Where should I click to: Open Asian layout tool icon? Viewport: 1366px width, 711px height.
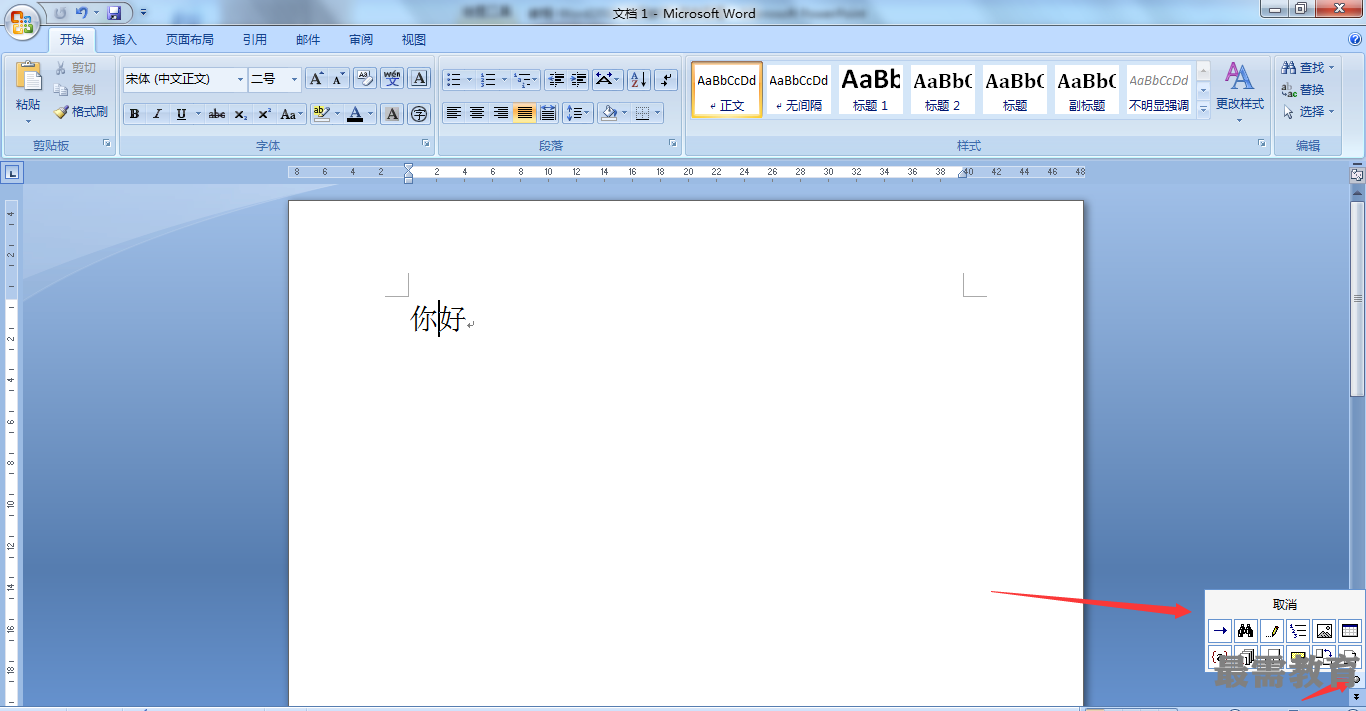[607, 79]
